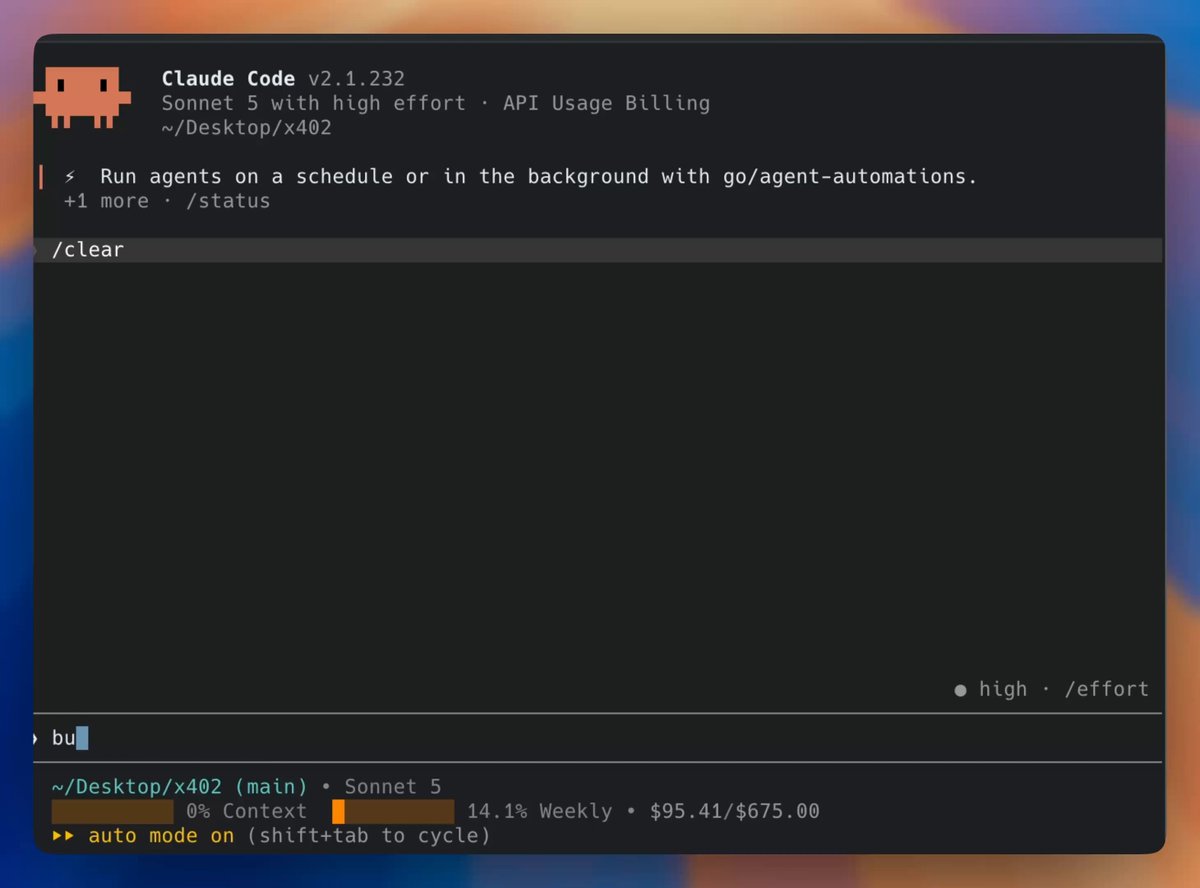Click the "0% Context" label
Image resolution: width=1200 pixels, height=888 pixels.
(247, 811)
